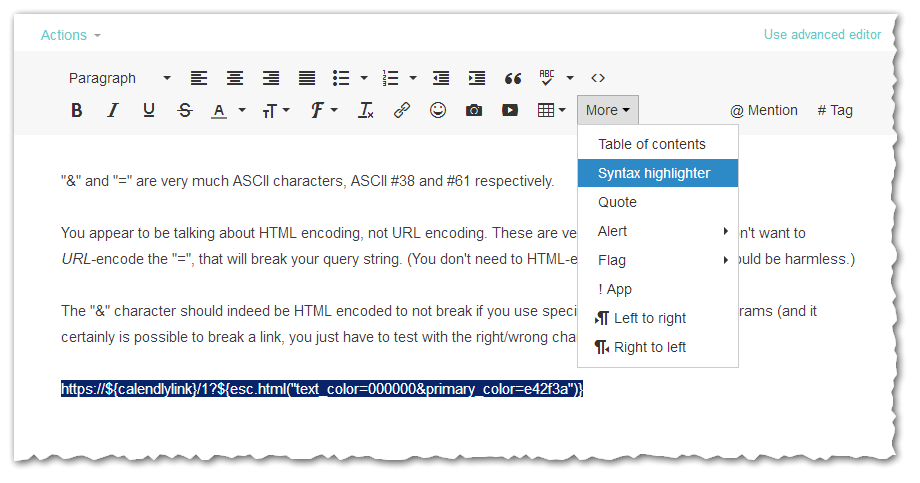Toggle underline formatting
The image size is (920, 483).
tap(149, 111)
